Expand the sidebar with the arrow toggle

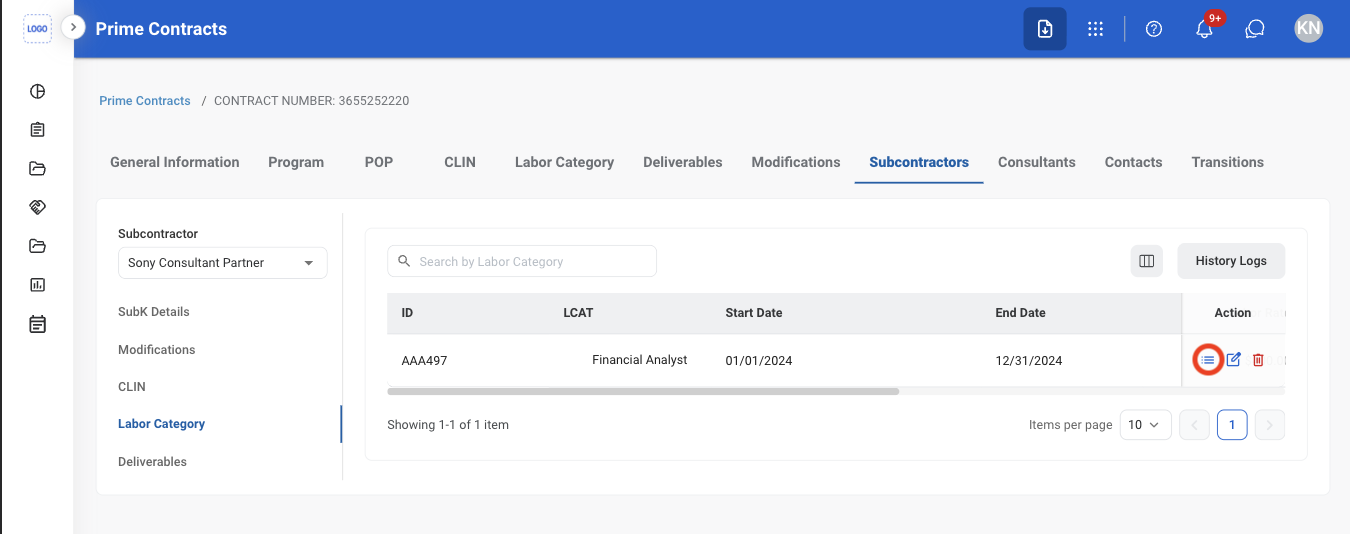[73, 27]
